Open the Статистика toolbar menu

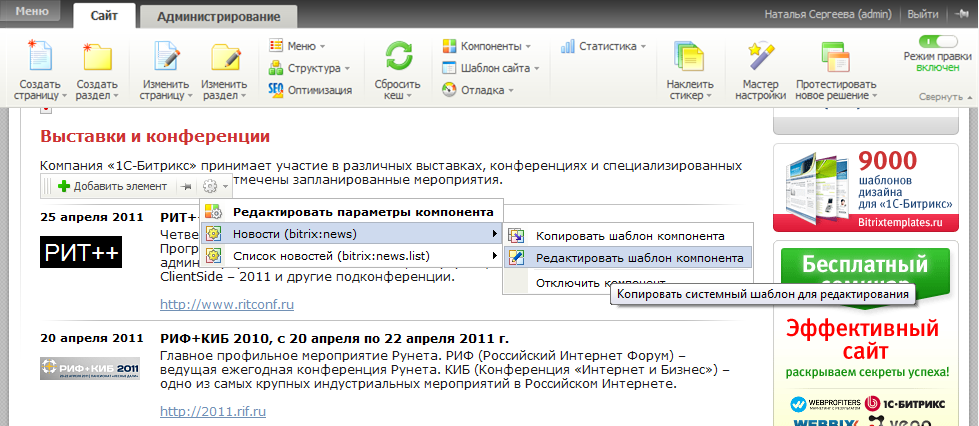pos(603,46)
